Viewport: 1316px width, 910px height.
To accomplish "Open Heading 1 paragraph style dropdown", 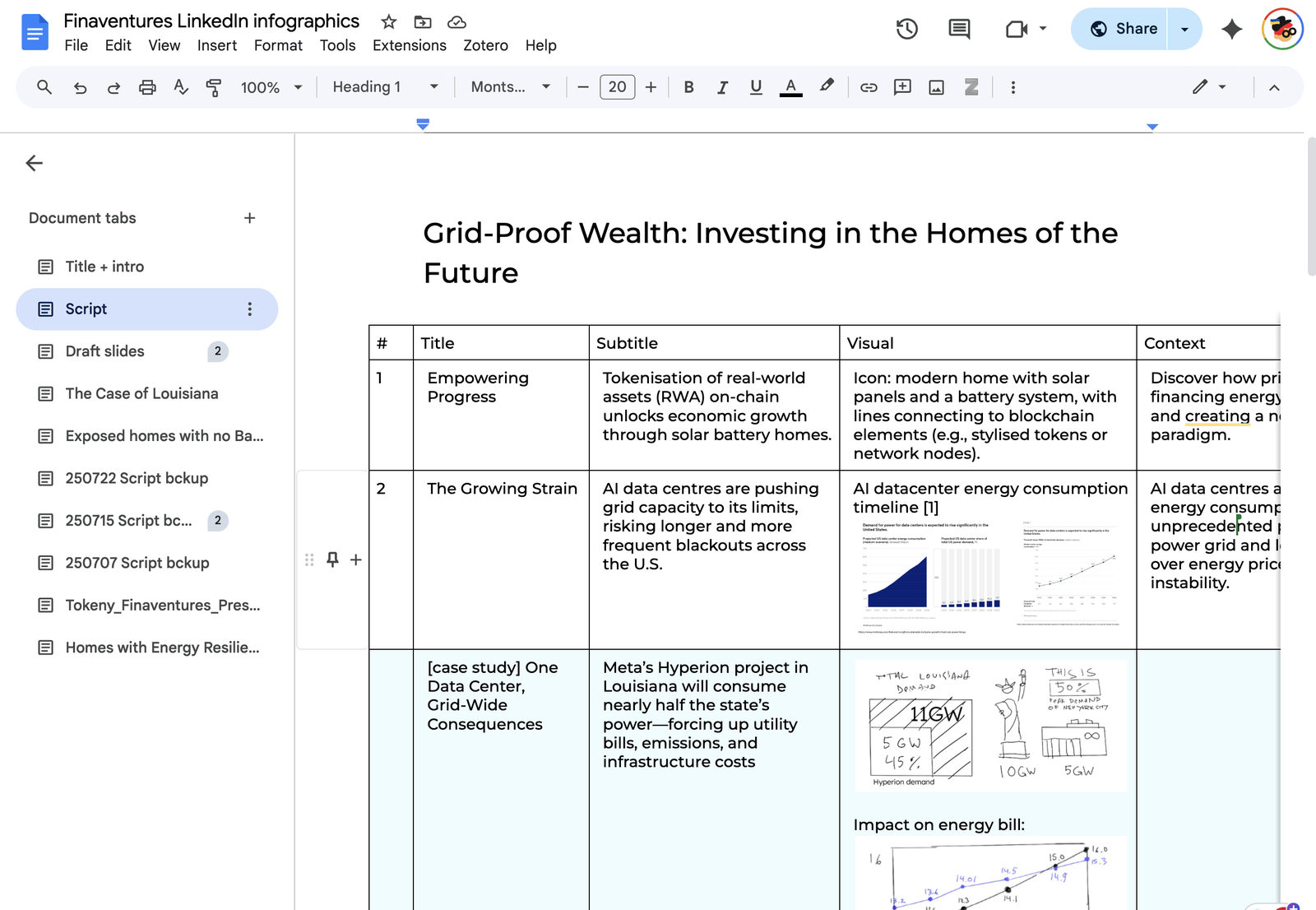I will tap(385, 87).
